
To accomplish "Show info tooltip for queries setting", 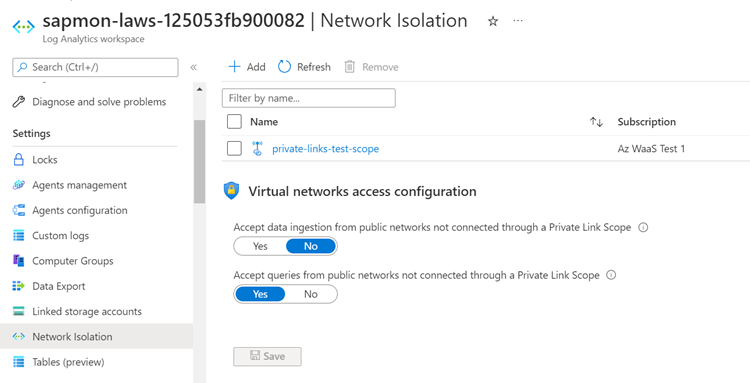I will tap(611, 275).
